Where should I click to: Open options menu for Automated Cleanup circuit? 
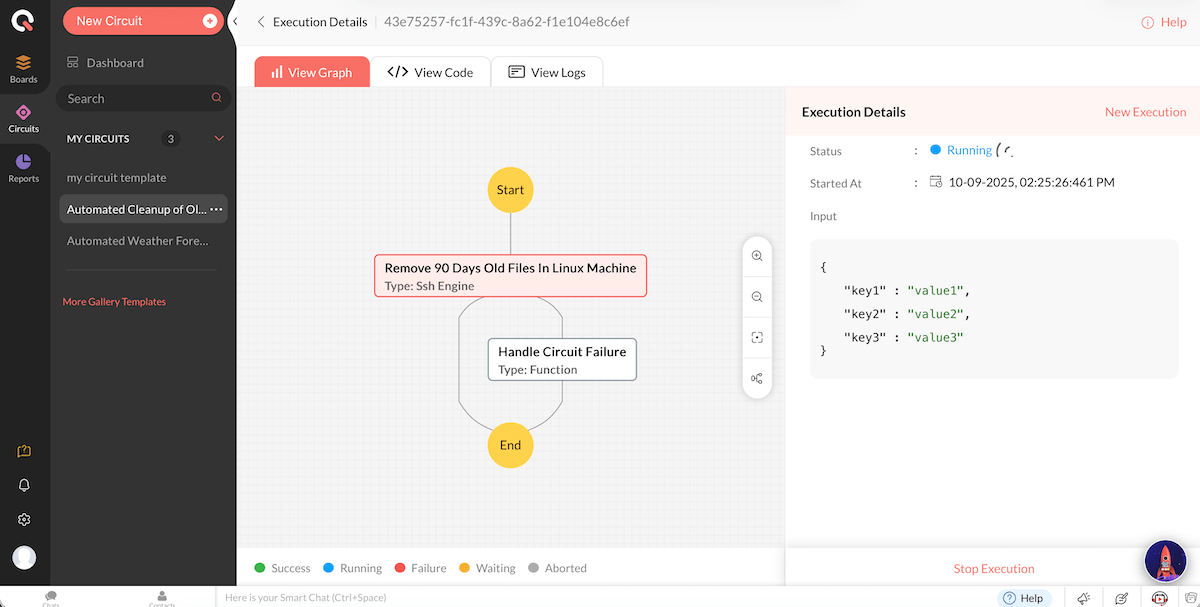(x=216, y=209)
